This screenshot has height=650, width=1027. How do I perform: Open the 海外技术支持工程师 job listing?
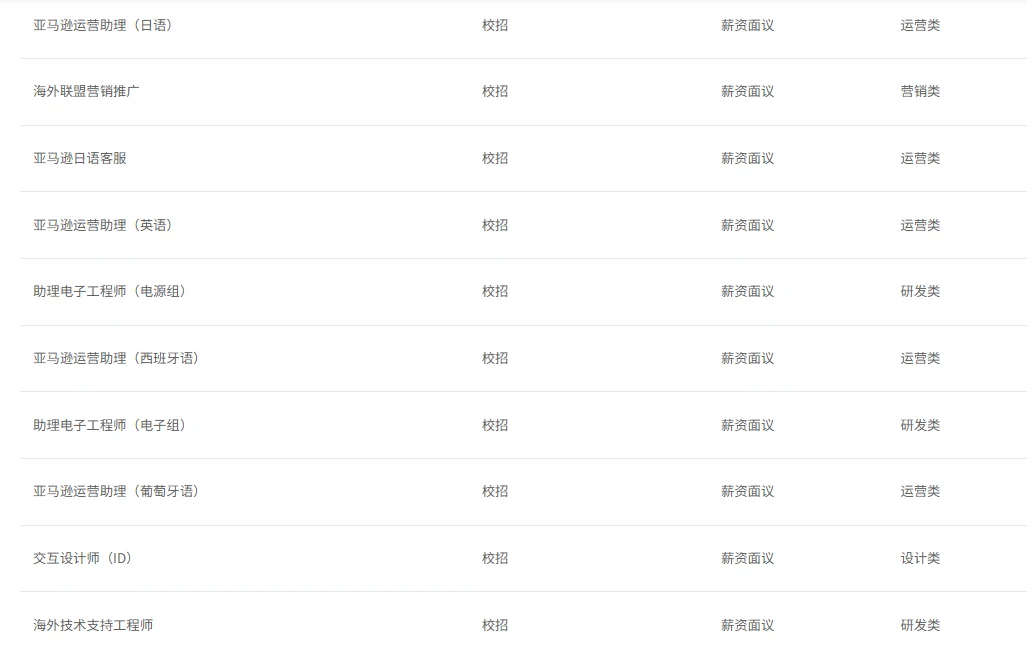click(93, 625)
